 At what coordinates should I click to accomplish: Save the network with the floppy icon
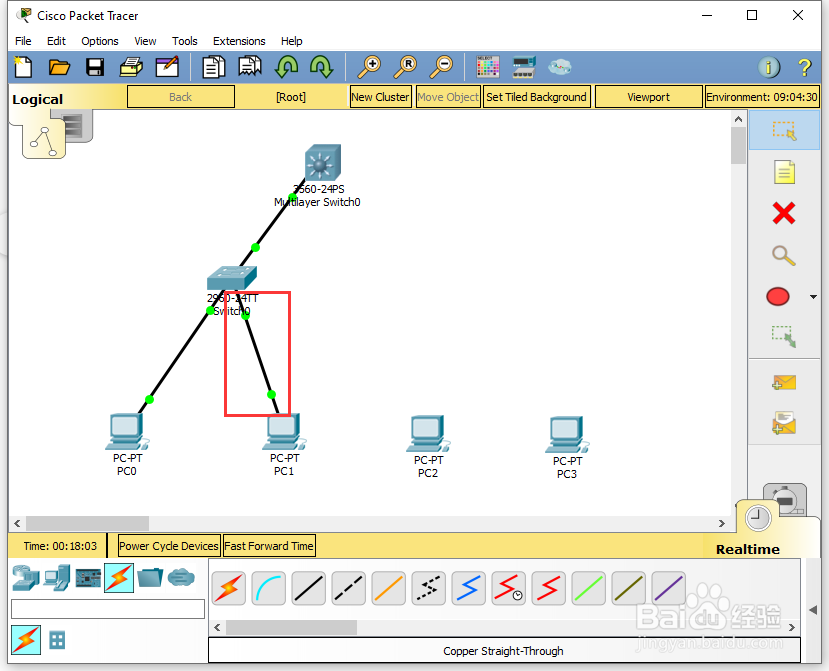coord(95,67)
